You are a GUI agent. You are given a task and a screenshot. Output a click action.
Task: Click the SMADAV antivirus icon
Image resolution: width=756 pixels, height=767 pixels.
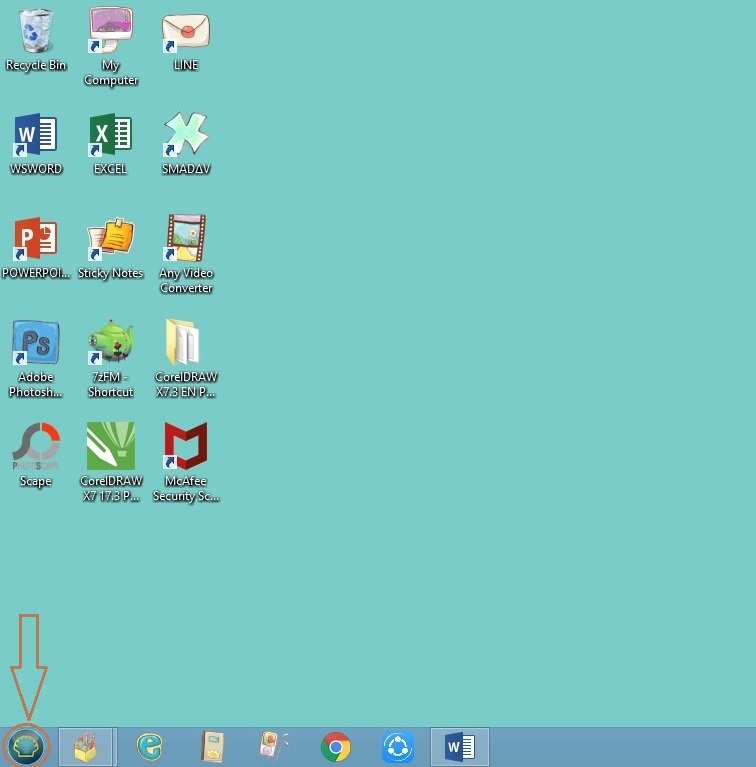point(186,134)
